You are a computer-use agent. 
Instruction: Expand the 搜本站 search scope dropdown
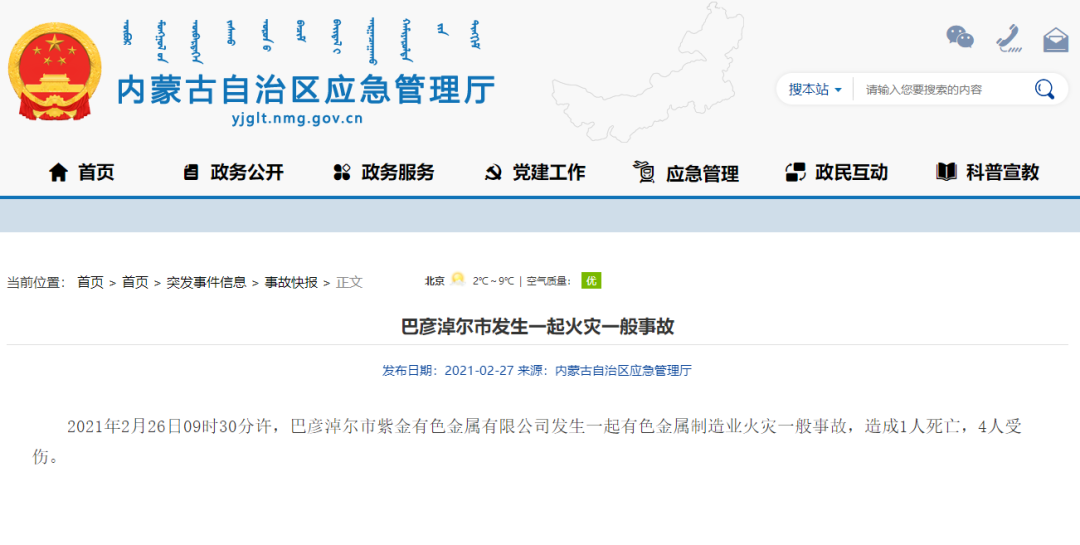[815, 90]
